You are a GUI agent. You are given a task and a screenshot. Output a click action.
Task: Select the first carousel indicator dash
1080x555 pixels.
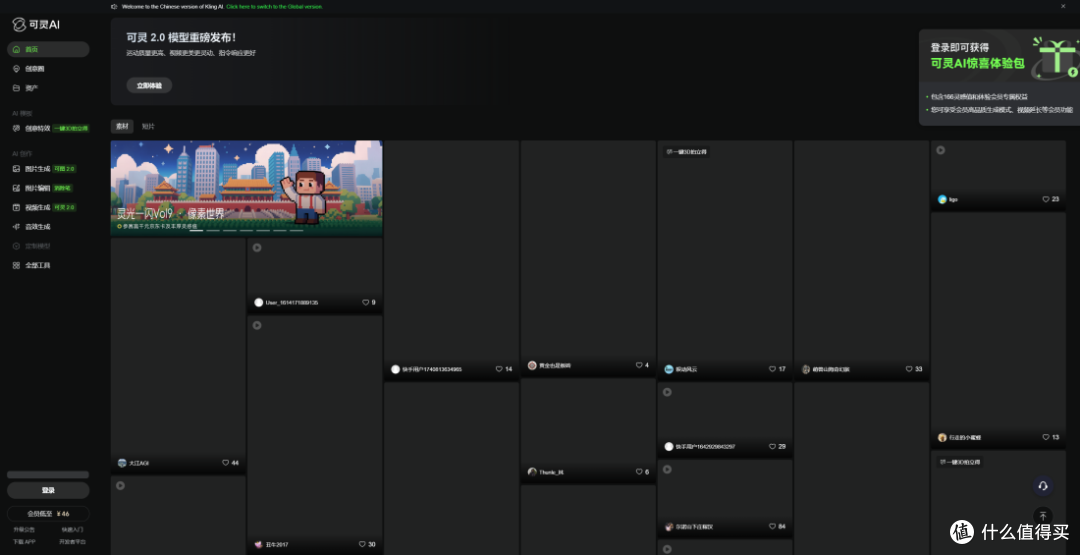coord(196,231)
